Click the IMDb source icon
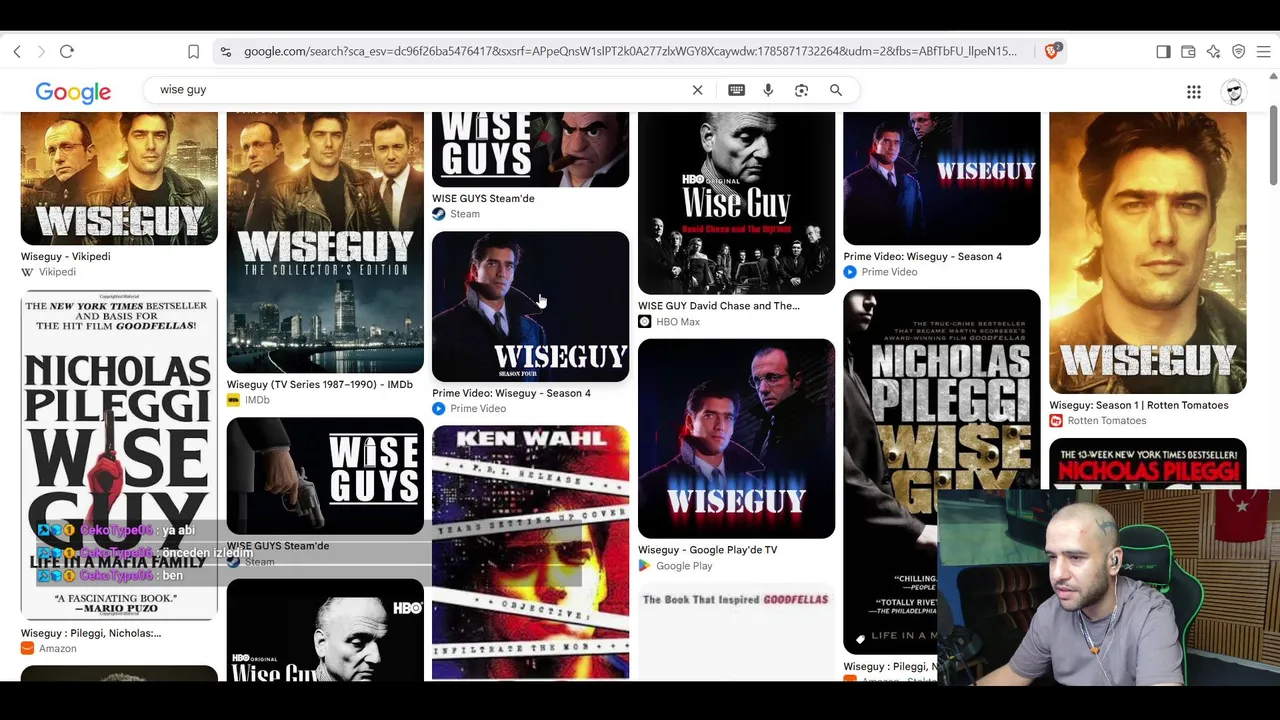Screen dimensions: 1280x720 (x=233, y=400)
